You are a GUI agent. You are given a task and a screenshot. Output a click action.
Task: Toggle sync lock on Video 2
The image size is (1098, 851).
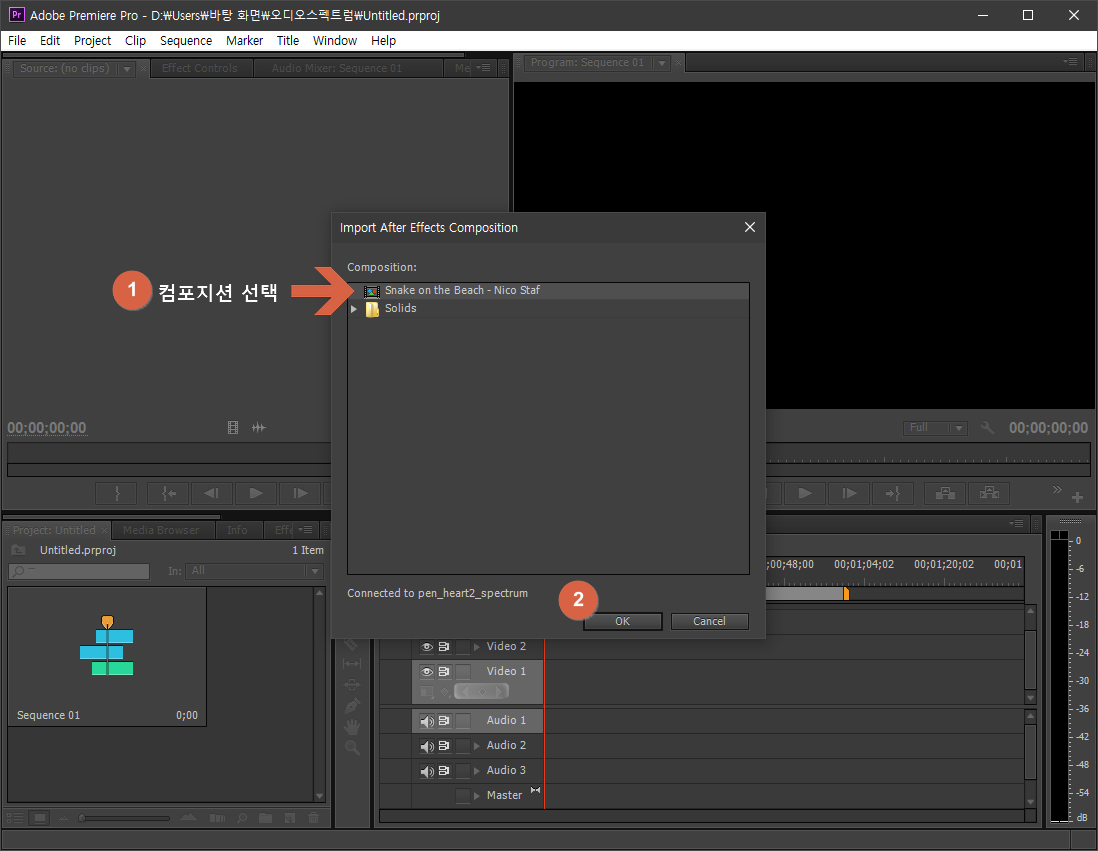click(x=444, y=646)
